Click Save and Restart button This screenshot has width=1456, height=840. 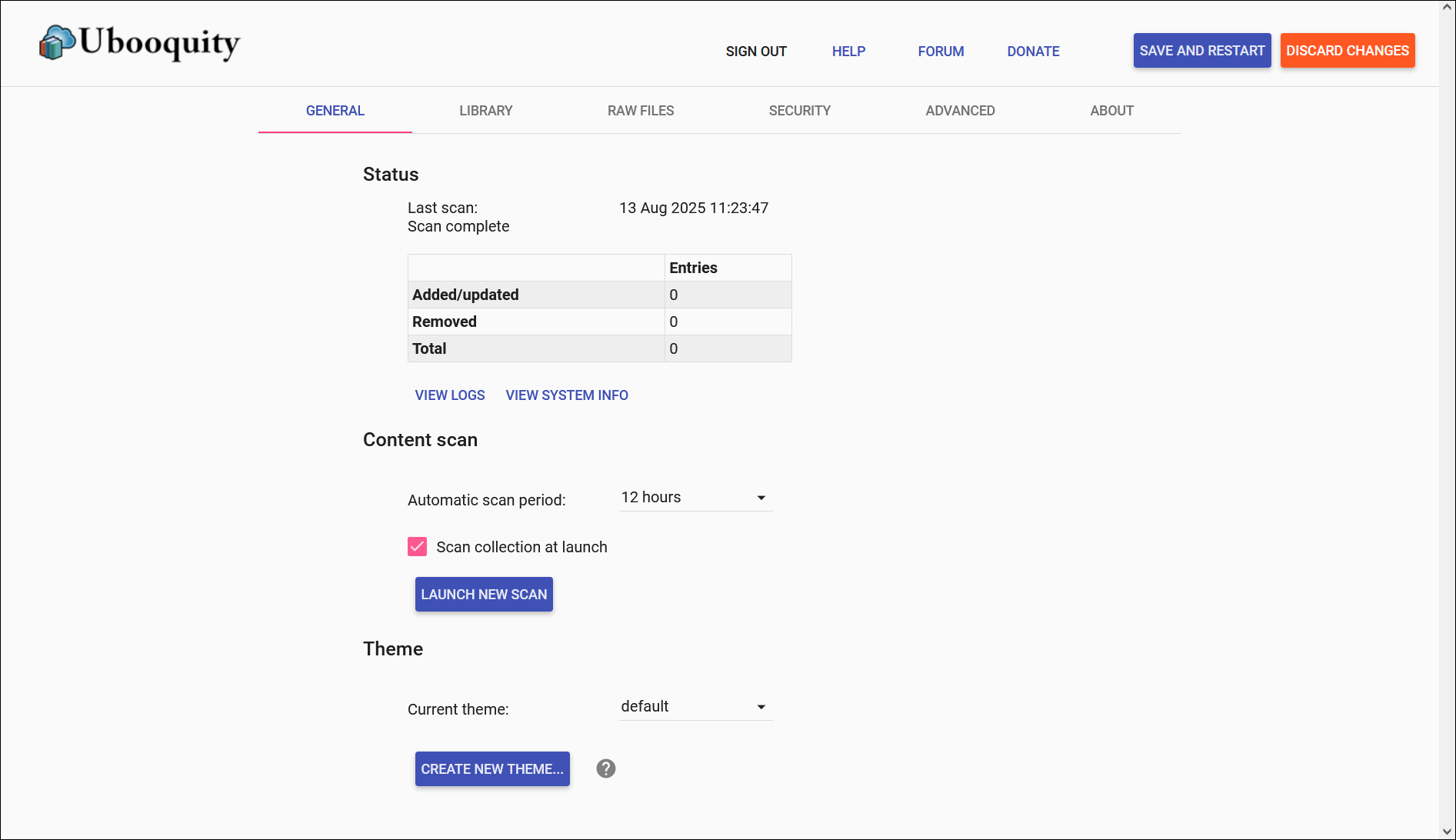pos(1202,51)
